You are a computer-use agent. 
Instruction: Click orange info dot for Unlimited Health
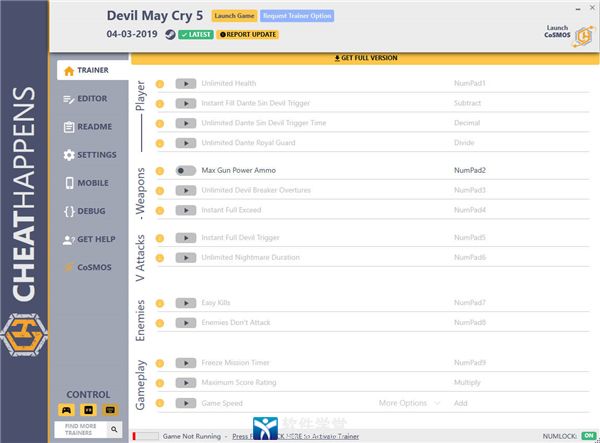(160, 84)
